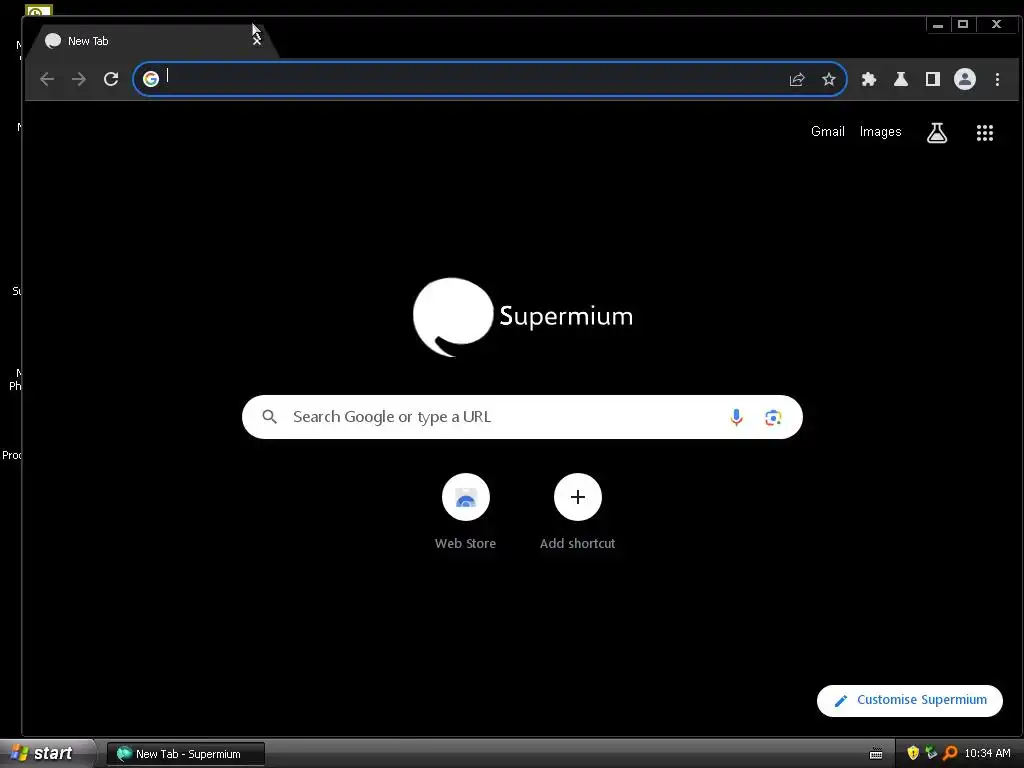Open Search Labs flask on page
Image resolution: width=1024 pixels, height=768 pixels.
pyautogui.click(x=936, y=133)
